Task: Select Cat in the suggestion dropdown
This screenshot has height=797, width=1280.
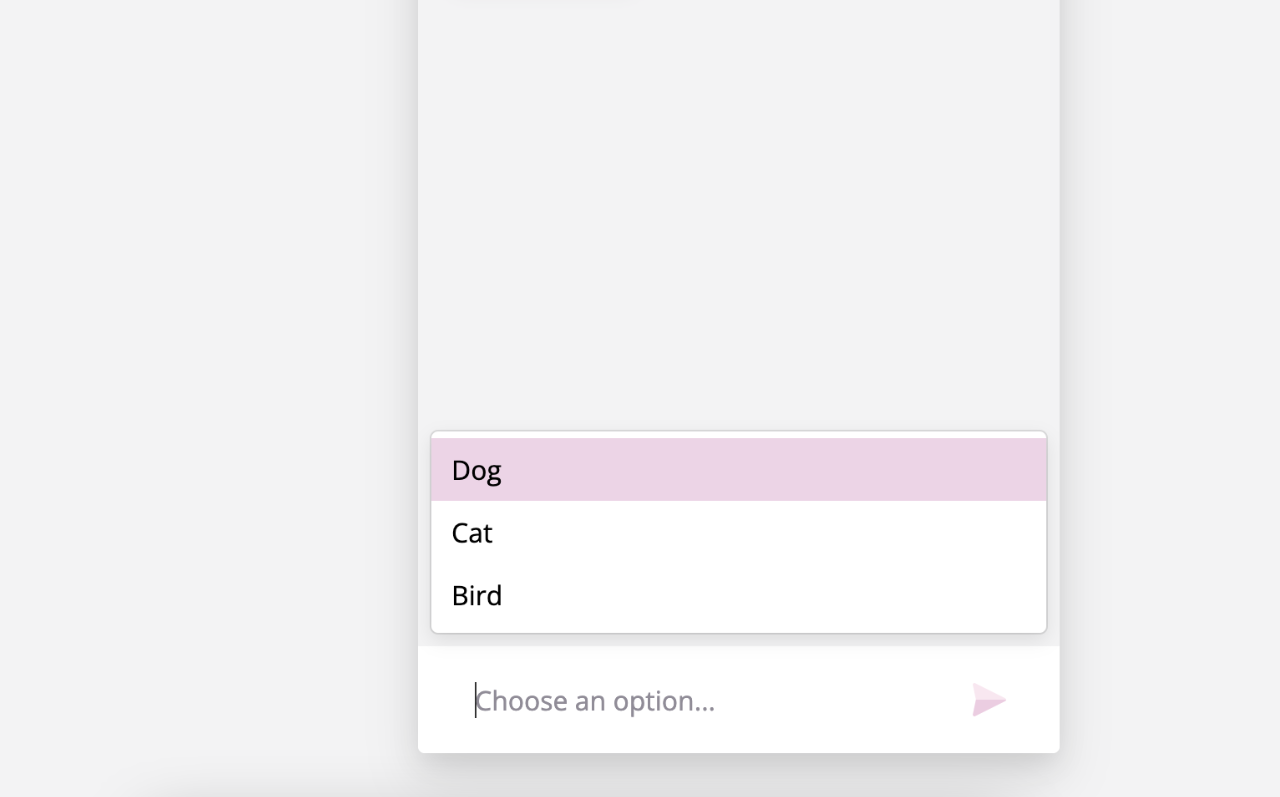Action: pos(739,532)
